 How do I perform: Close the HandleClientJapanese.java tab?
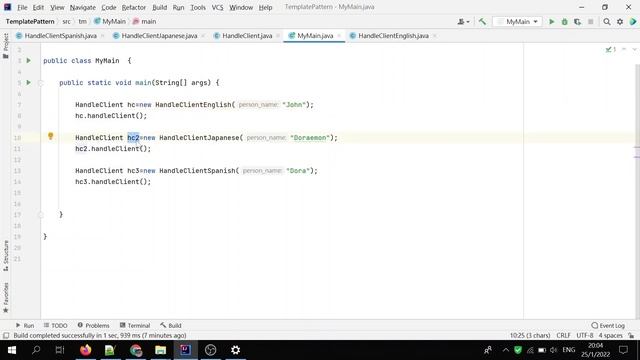203,36
